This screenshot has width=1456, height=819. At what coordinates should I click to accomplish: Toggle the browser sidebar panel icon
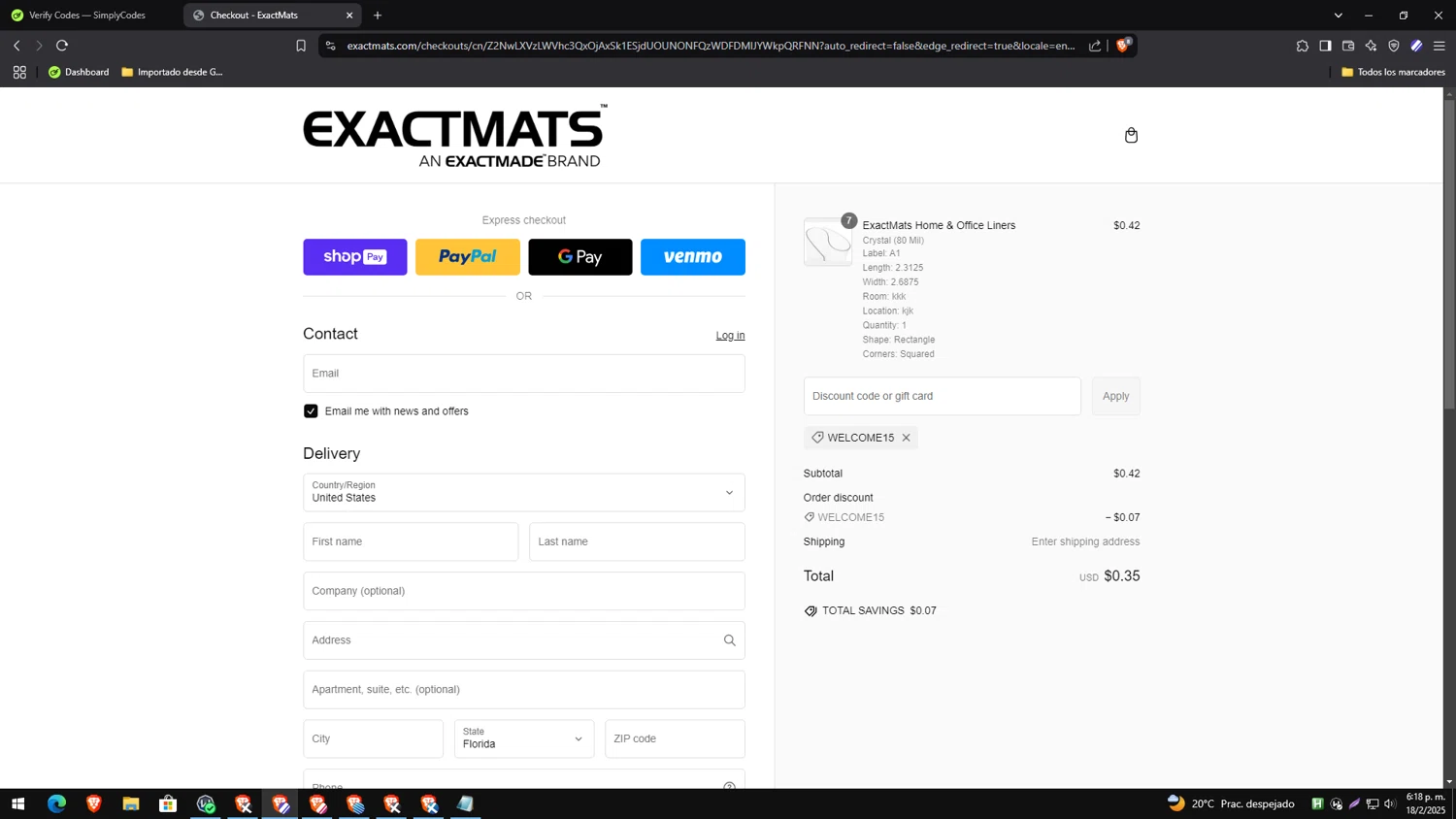(x=1325, y=46)
